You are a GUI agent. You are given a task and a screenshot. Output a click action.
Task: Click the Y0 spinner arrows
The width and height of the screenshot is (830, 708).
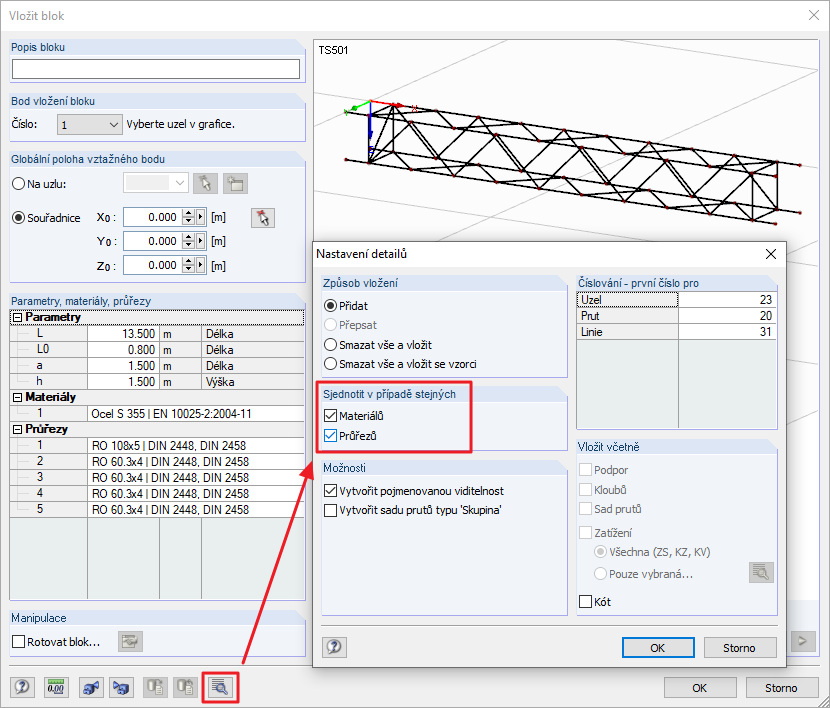click(x=188, y=241)
